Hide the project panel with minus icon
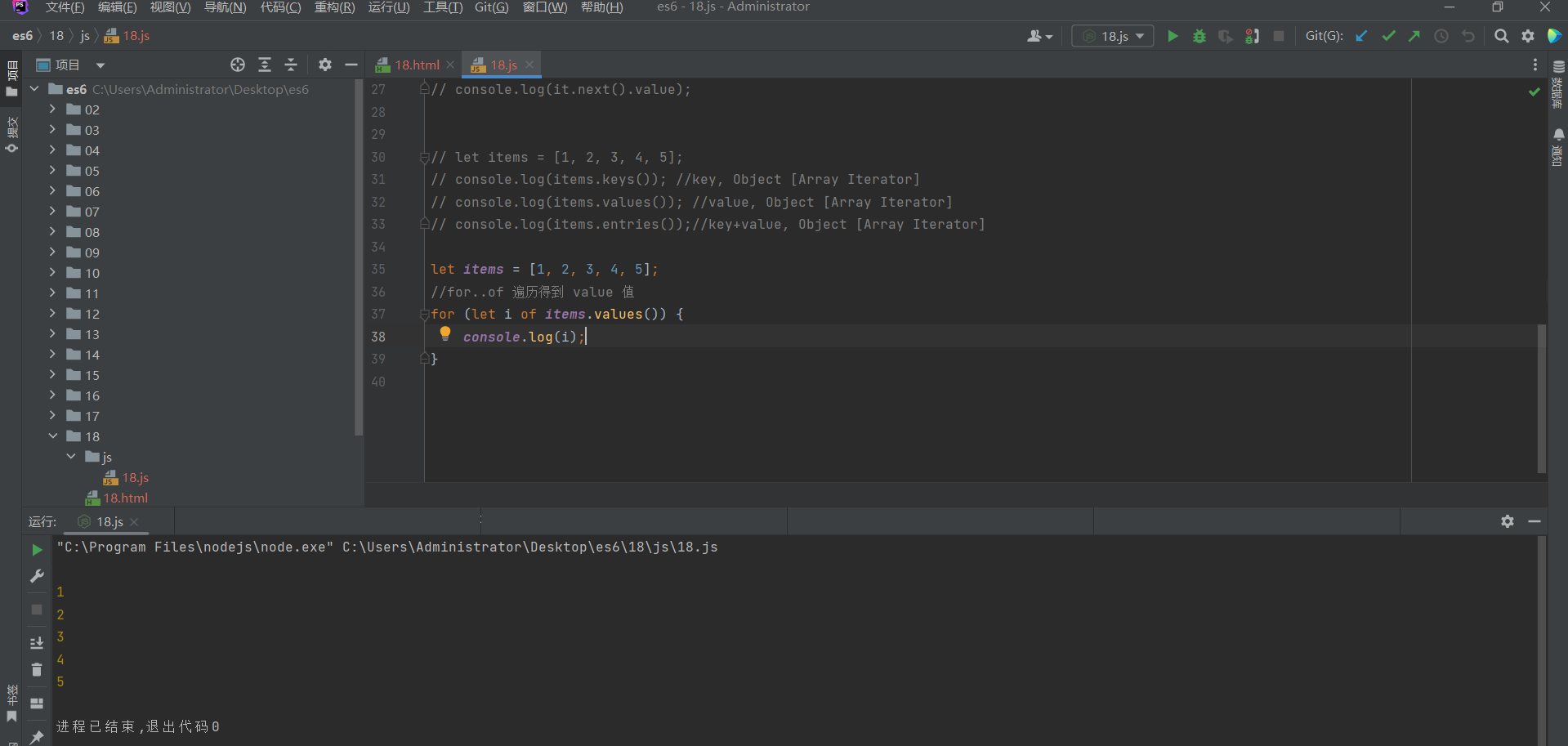Screen dimensions: 1568x746 pyautogui.click(x=351, y=65)
